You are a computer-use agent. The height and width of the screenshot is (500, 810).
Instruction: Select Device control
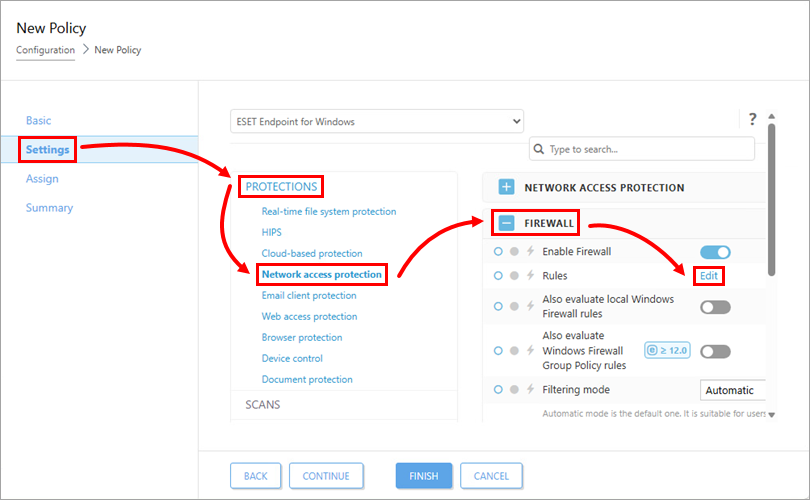(x=292, y=358)
